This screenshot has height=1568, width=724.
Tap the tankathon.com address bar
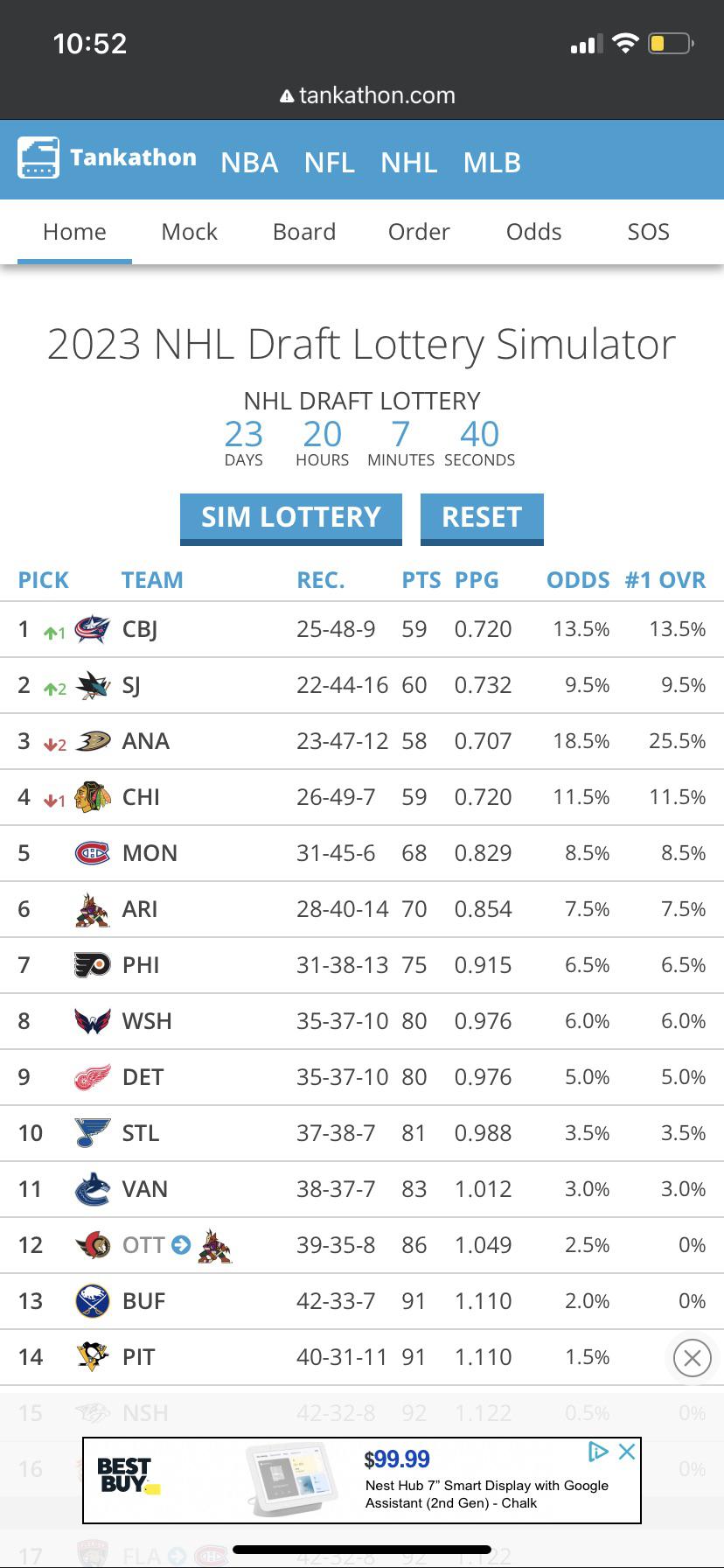pos(367,95)
